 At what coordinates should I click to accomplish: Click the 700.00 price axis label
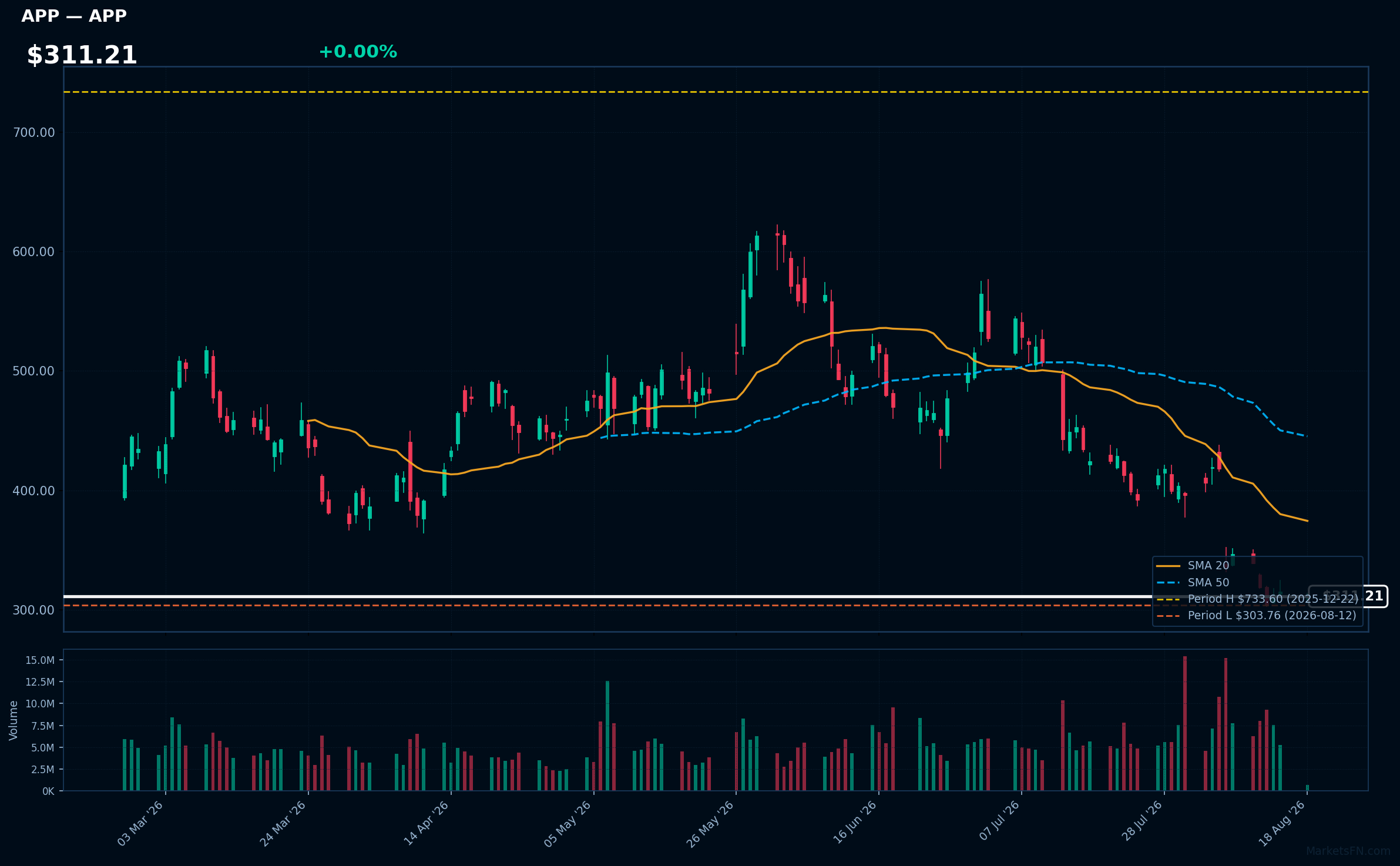pyautogui.click(x=33, y=132)
